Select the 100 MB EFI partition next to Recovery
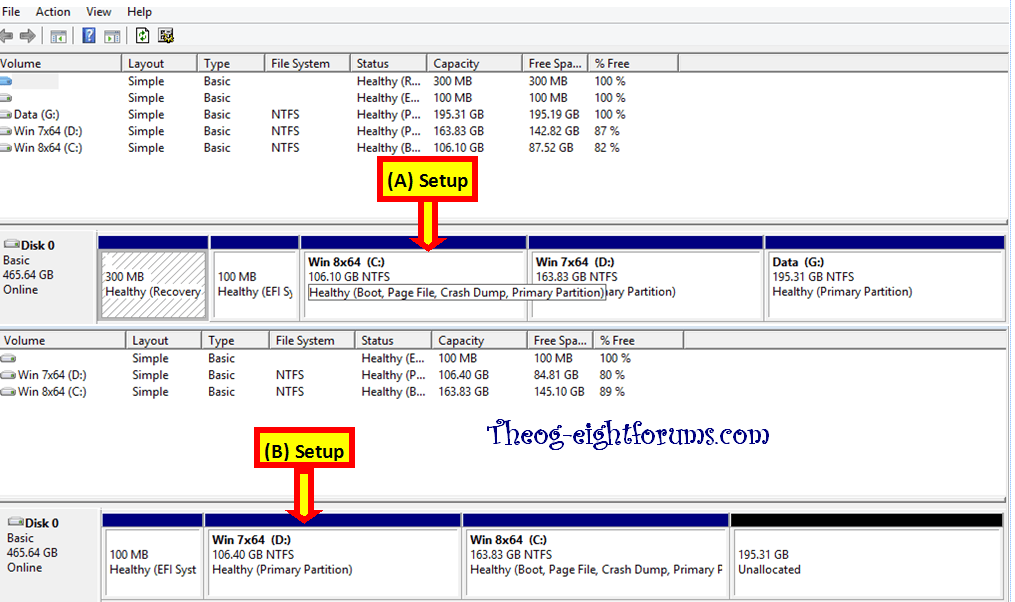Screen dimensions: 1015x602 tap(254, 284)
